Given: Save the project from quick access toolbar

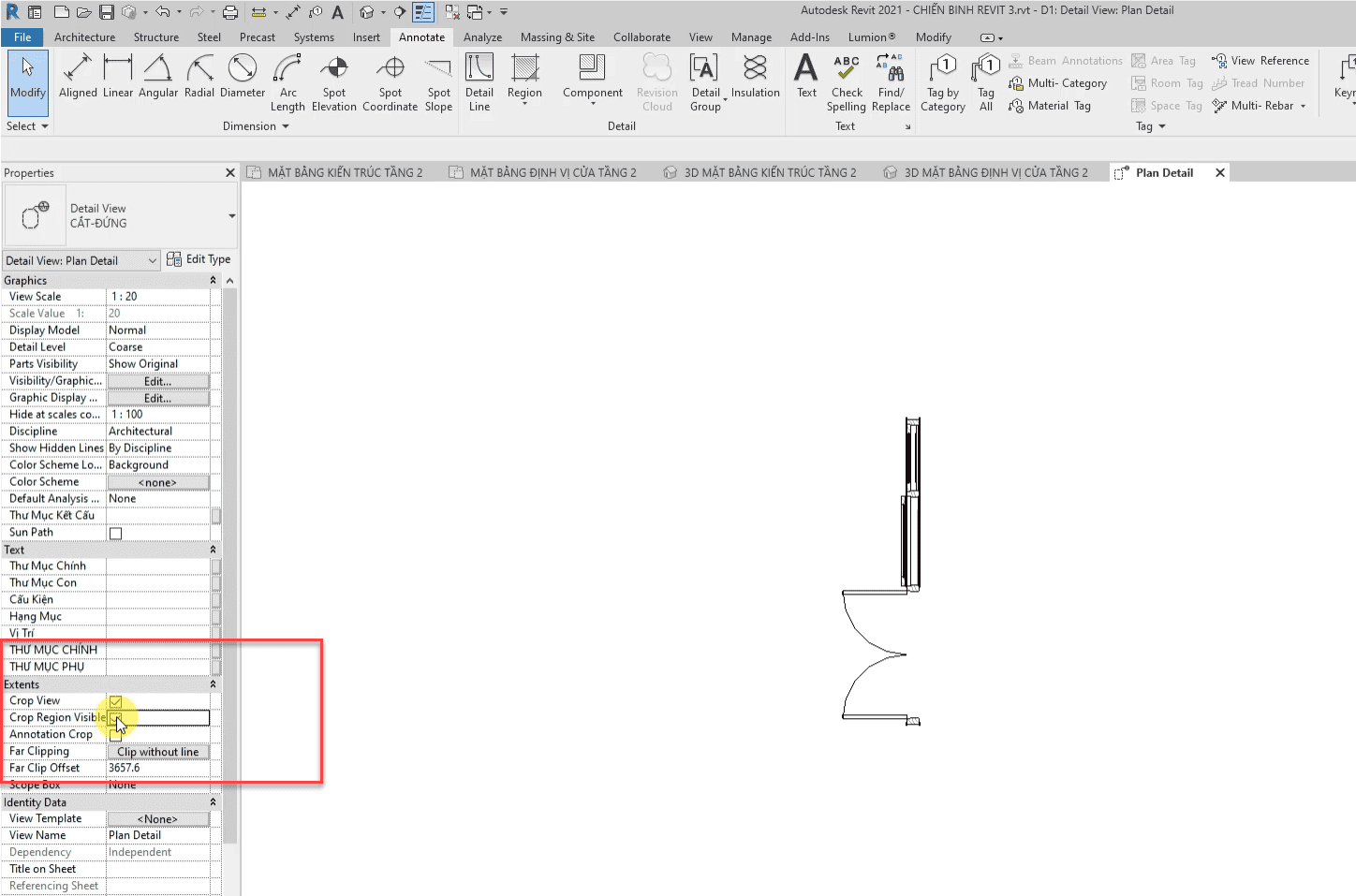Looking at the screenshot, I should (x=107, y=12).
